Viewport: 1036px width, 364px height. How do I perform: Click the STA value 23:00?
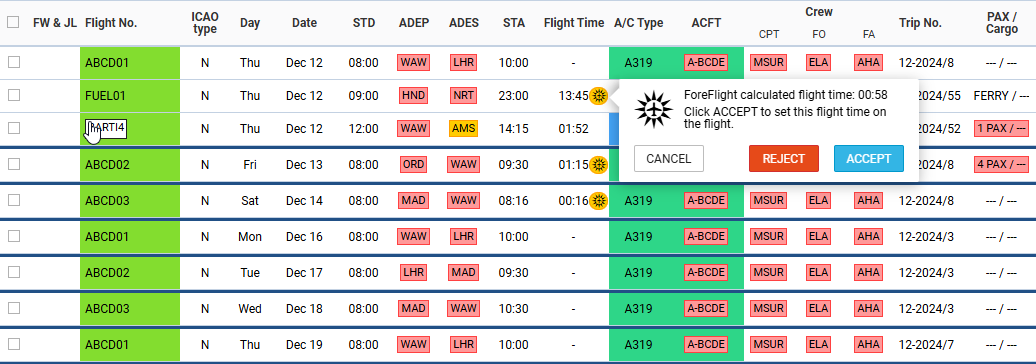tap(514, 96)
